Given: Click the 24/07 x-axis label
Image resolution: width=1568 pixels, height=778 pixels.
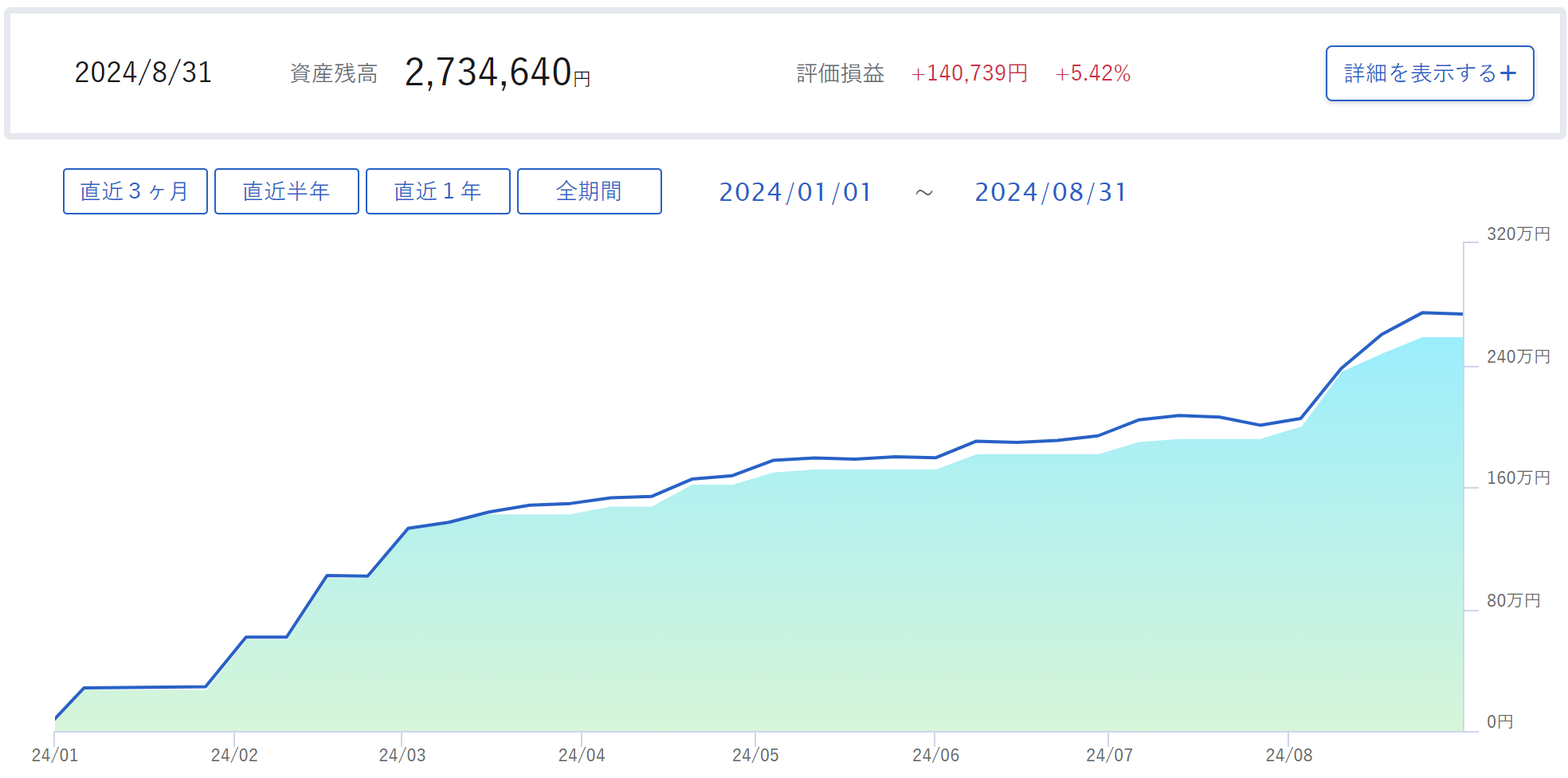Looking at the screenshot, I should [x=1109, y=755].
